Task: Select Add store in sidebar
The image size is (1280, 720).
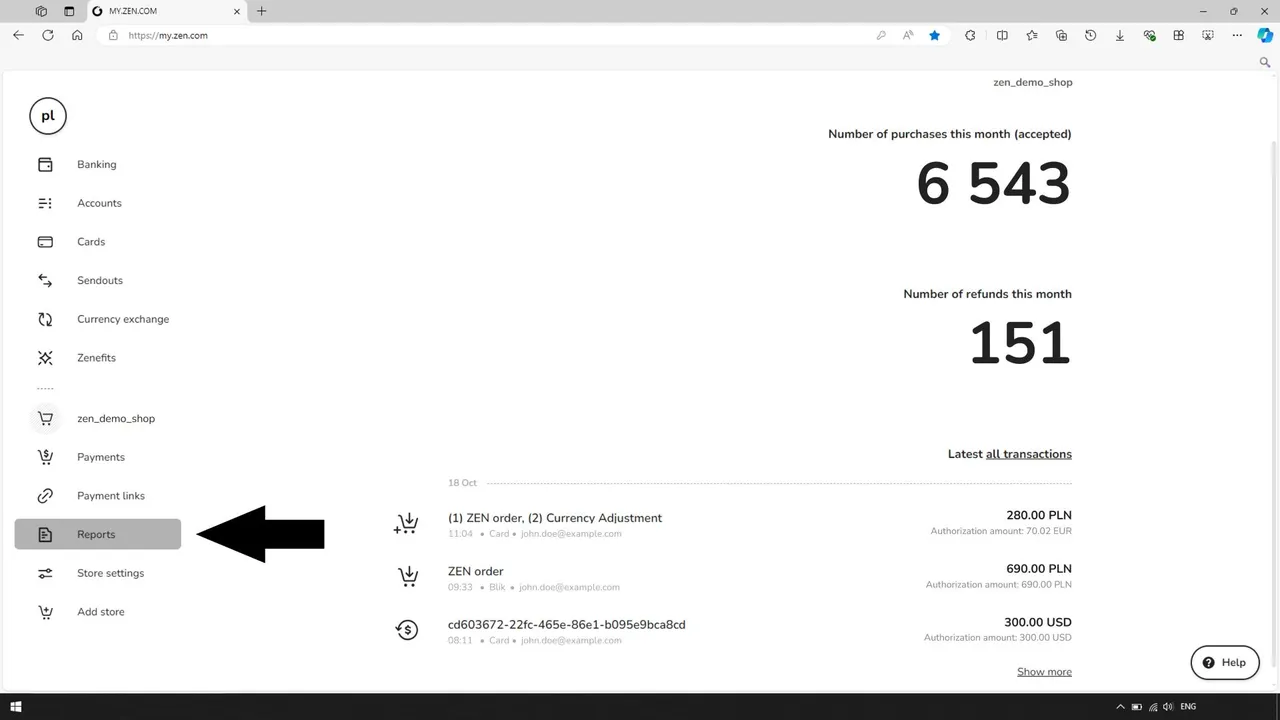Action: point(101,612)
